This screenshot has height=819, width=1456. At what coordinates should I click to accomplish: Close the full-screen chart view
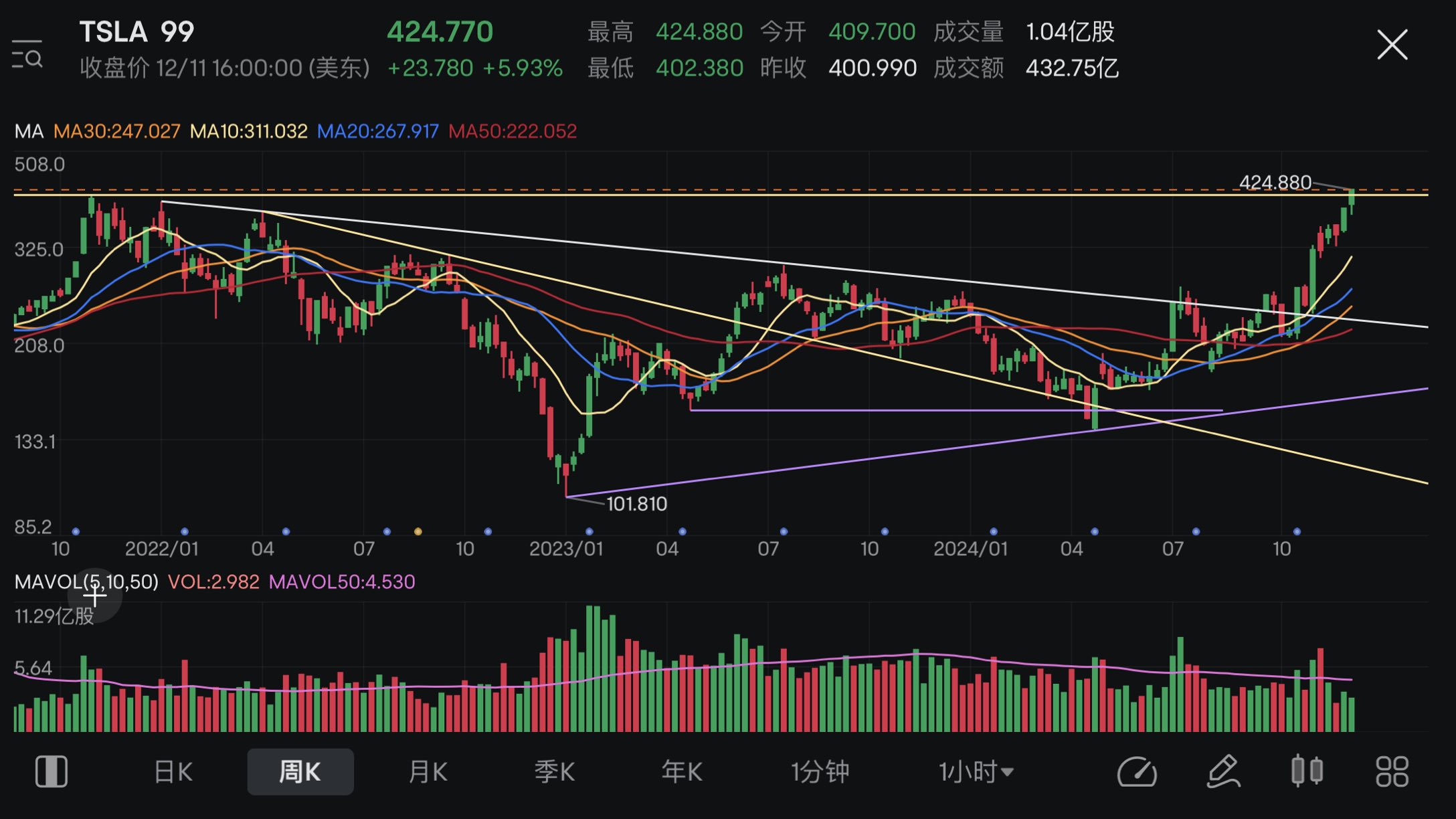1392,45
